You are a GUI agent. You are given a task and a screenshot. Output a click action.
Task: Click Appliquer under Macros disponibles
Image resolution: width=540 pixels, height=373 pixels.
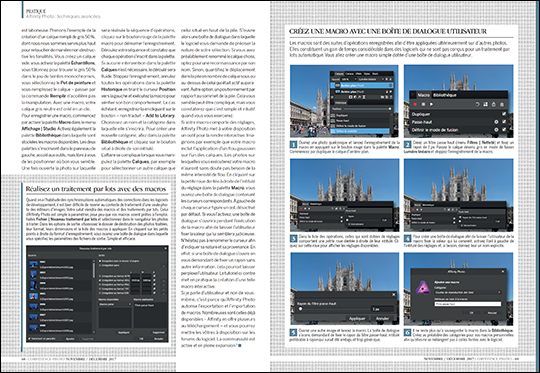[124, 332]
